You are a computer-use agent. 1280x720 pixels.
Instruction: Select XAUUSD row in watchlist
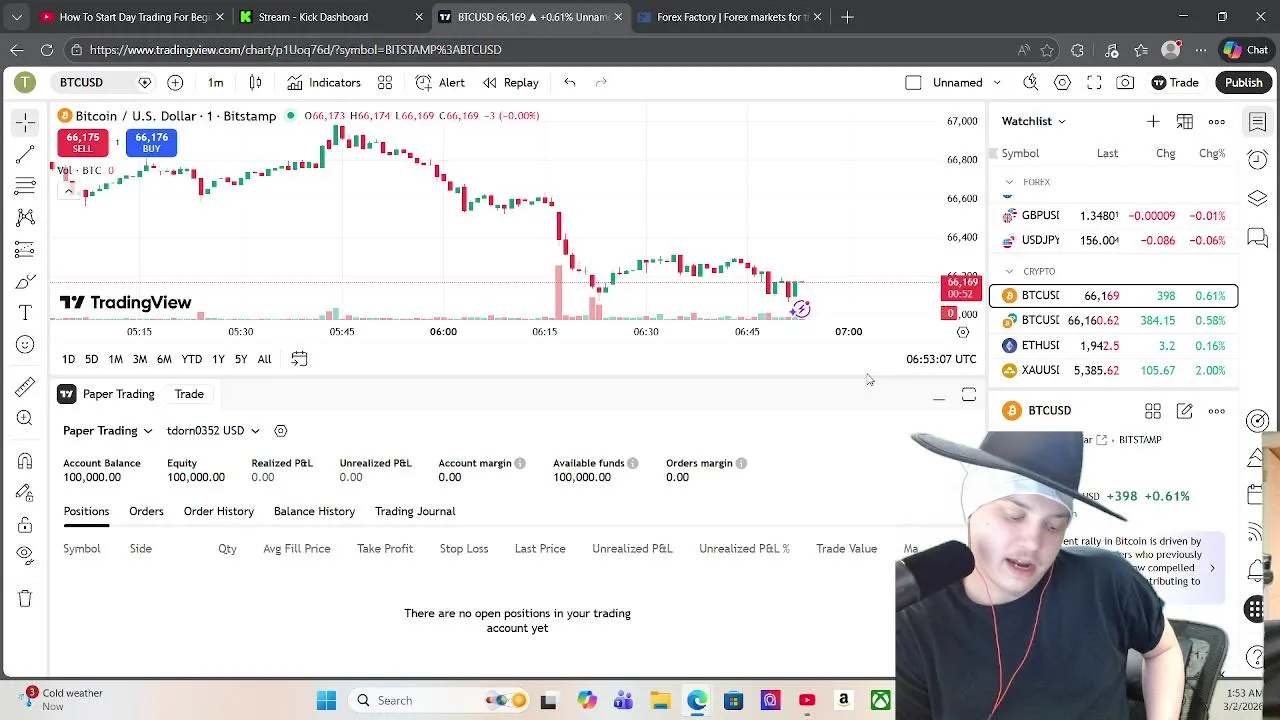1113,371
